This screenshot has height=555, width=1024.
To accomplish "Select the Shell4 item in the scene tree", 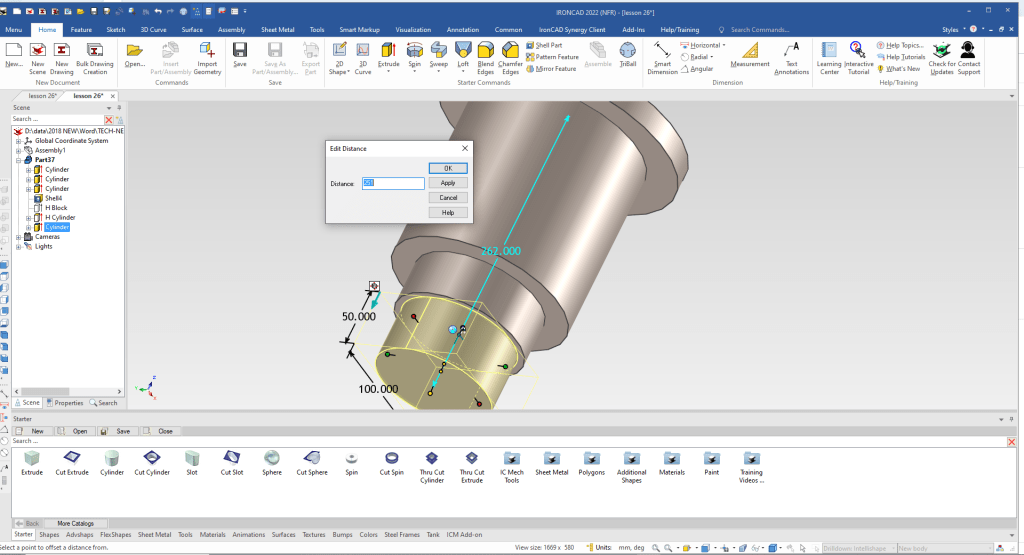I will click(x=53, y=198).
